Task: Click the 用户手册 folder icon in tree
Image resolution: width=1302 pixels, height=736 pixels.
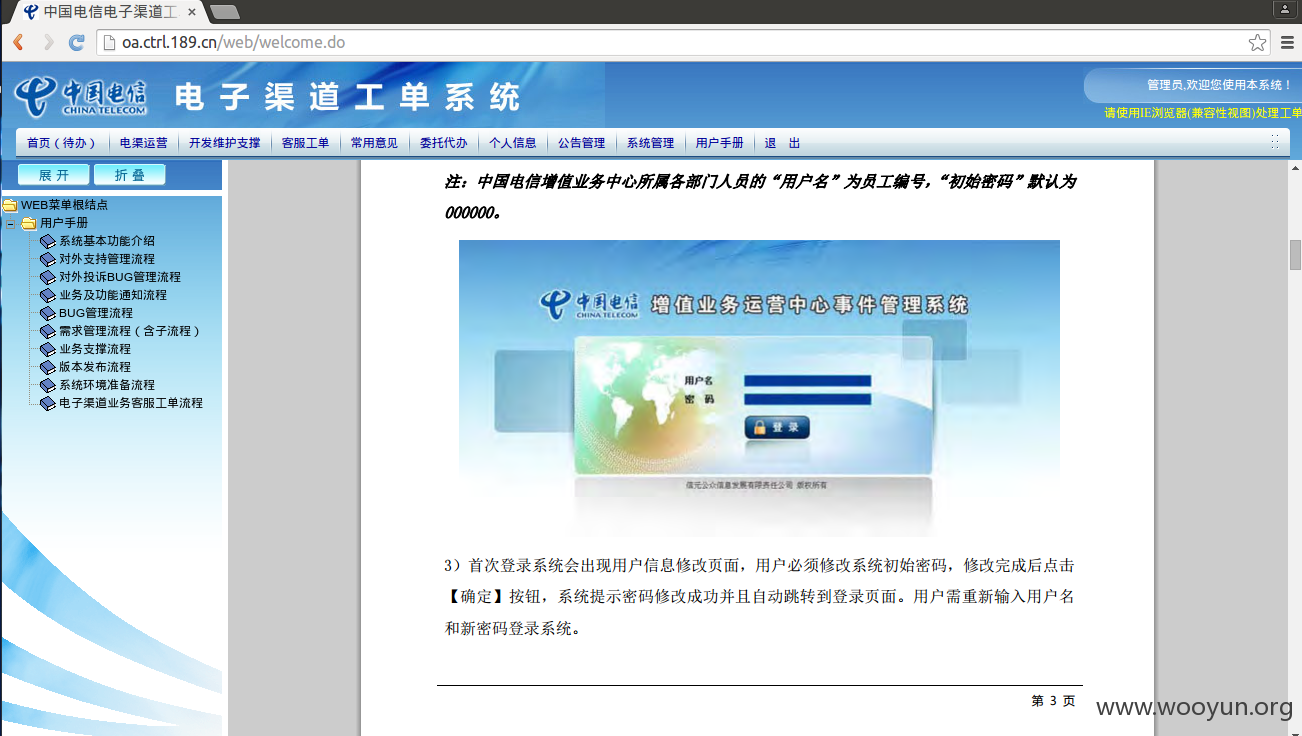Action: click(29, 223)
